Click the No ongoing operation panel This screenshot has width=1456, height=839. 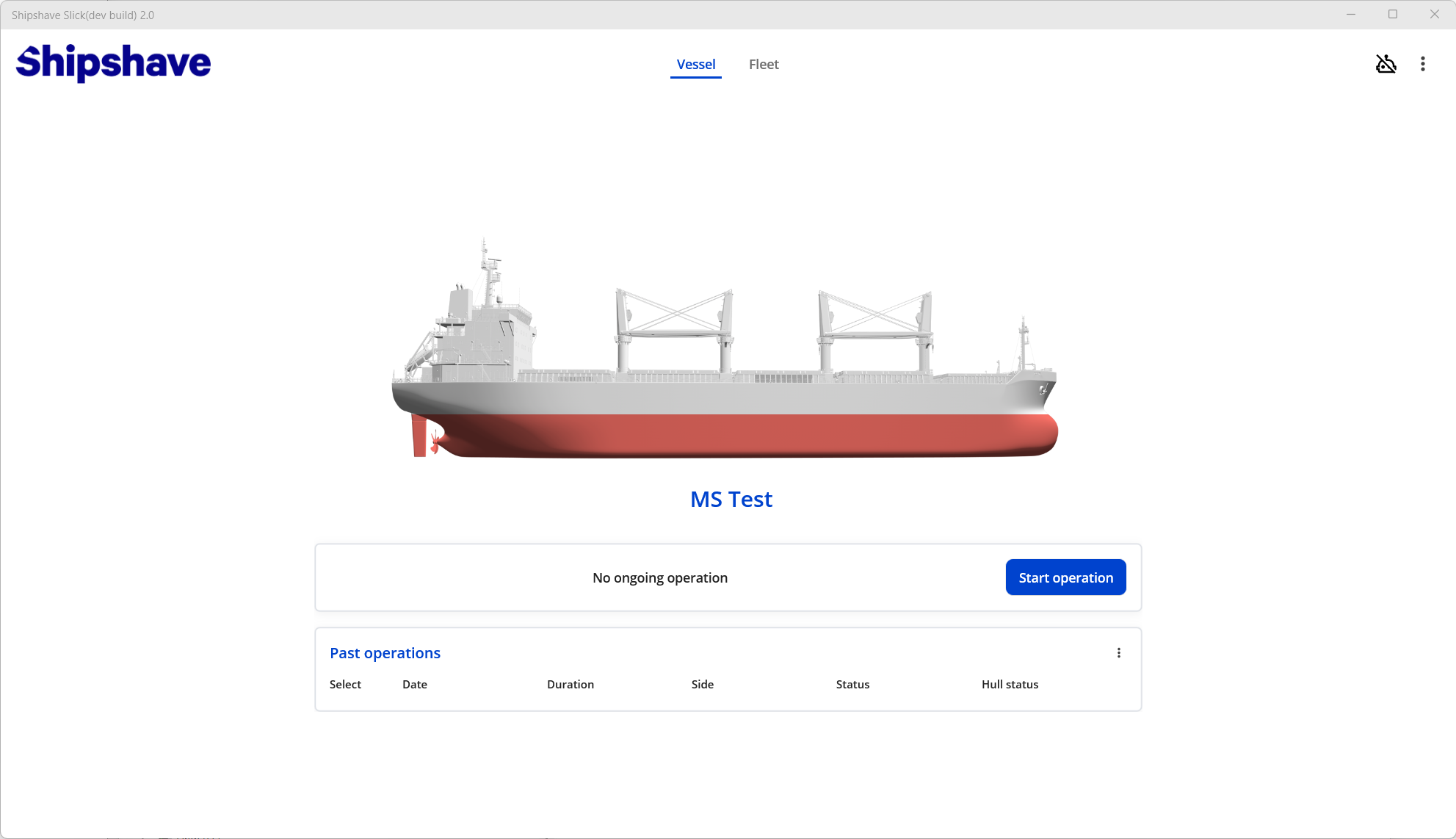pos(659,577)
